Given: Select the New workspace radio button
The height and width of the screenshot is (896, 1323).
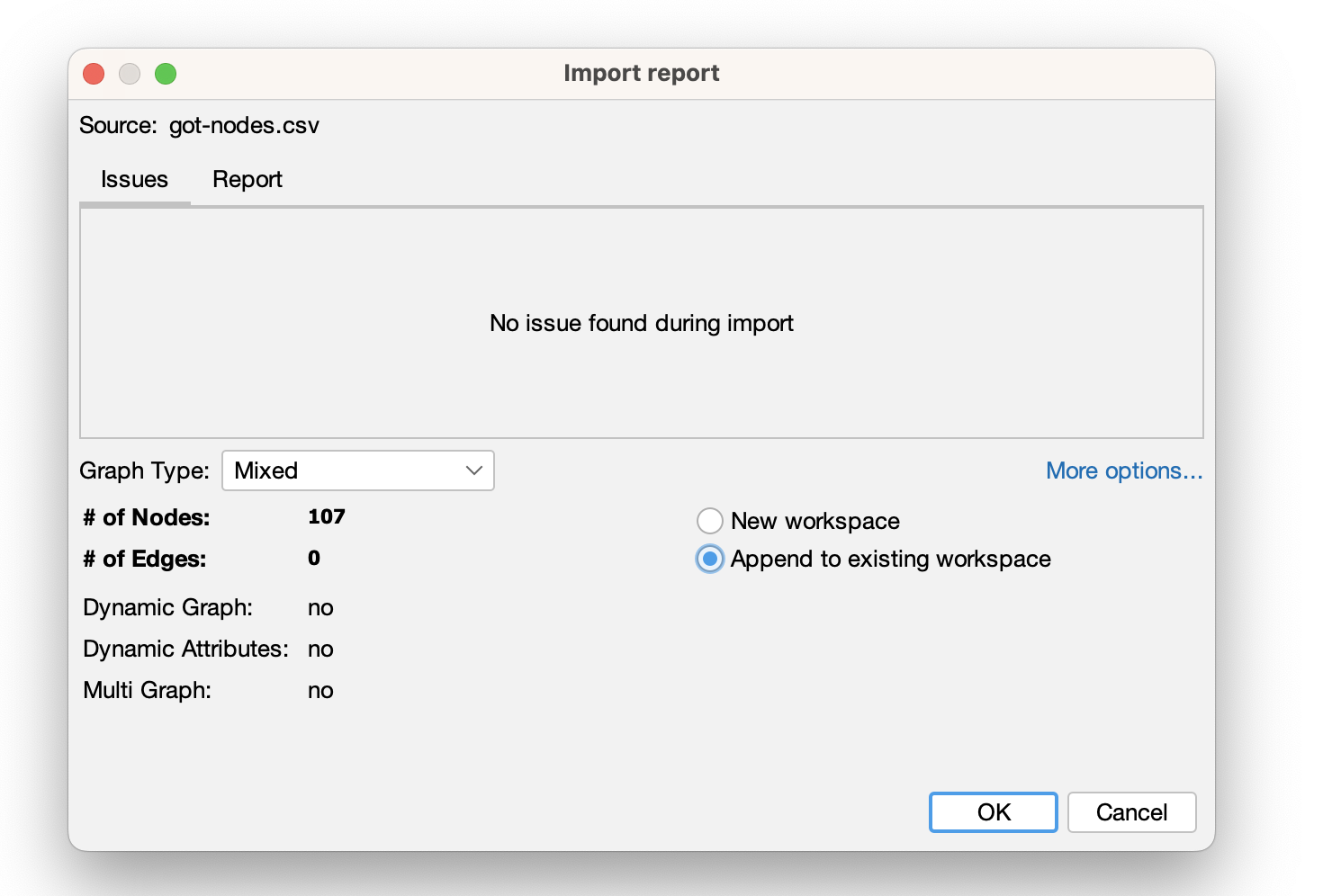Looking at the screenshot, I should 710,521.
